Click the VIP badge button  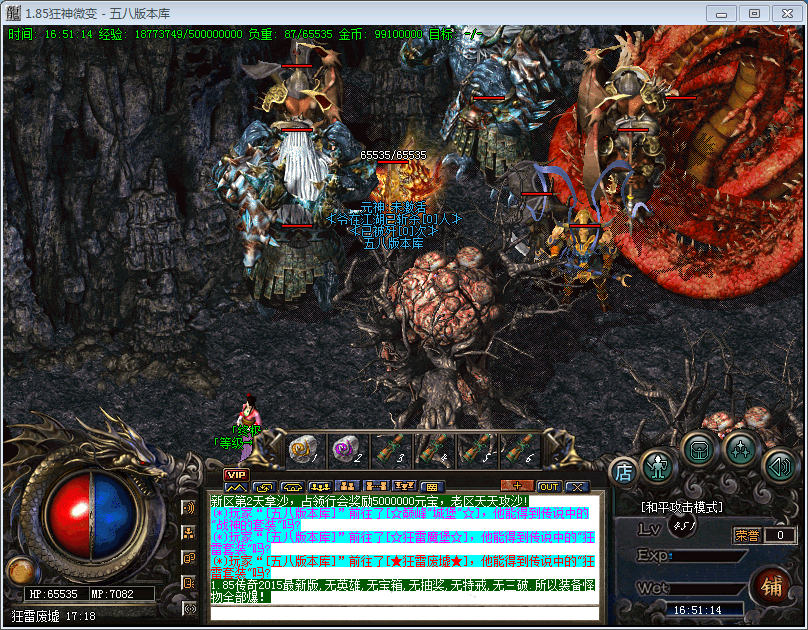(x=236, y=474)
